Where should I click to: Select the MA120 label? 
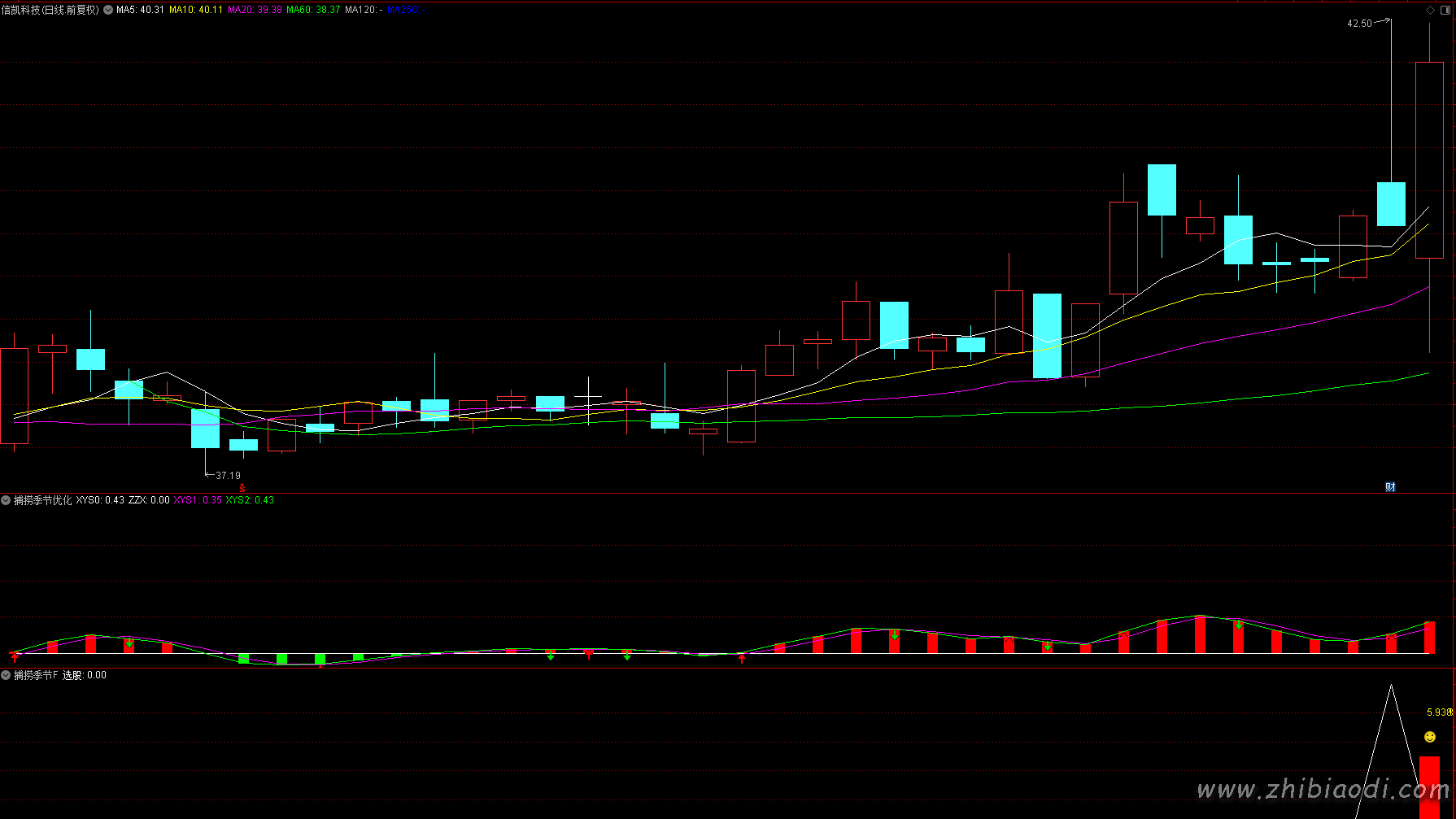(364, 10)
